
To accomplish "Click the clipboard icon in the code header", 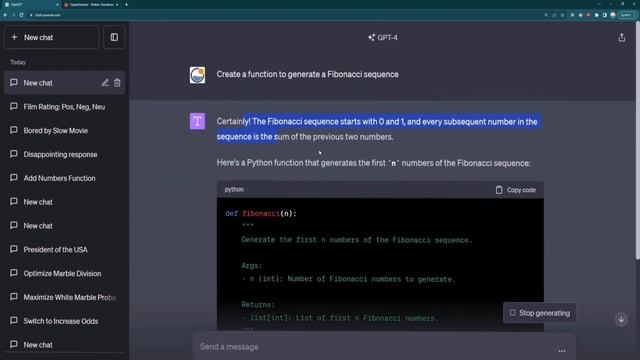I will click(x=499, y=190).
